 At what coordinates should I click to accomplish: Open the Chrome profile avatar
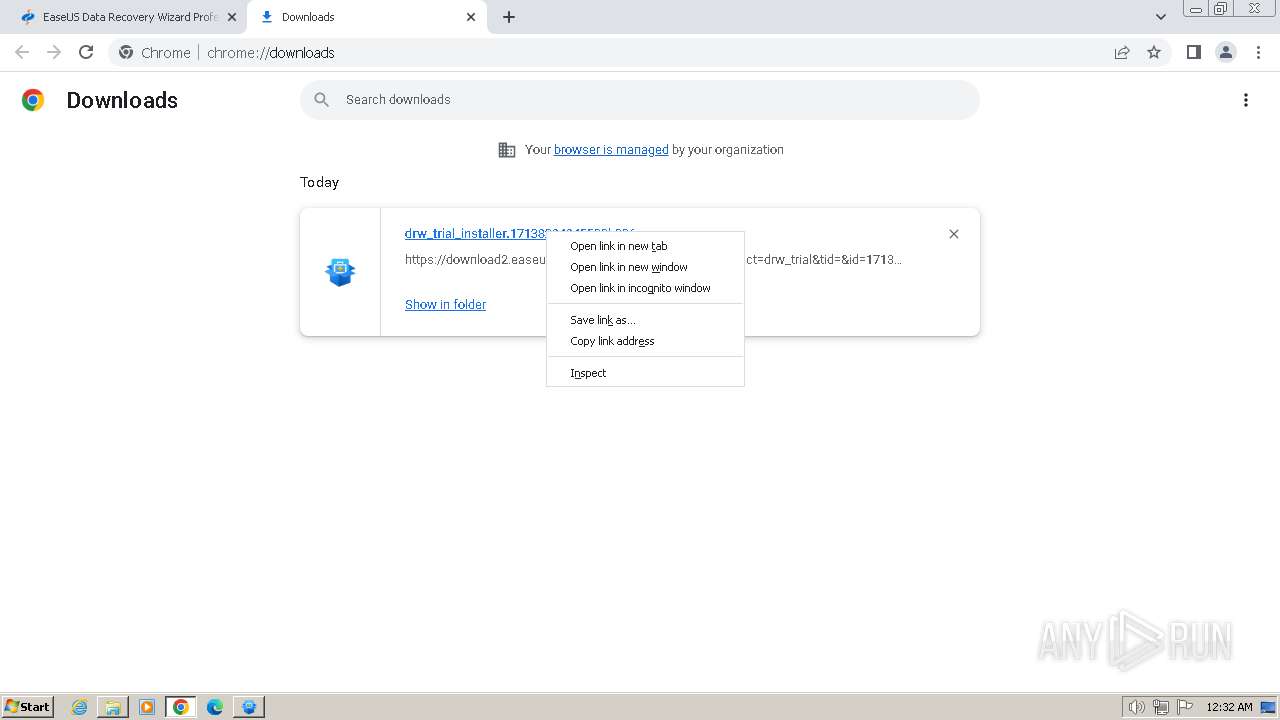[x=1226, y=52]
